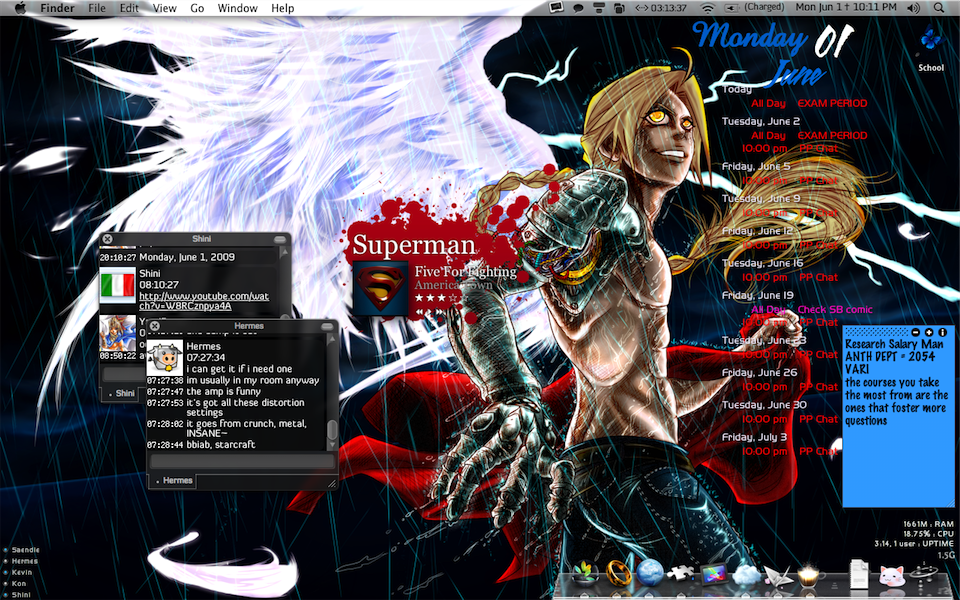Click the sticky note minus button
960x600 pixels.
coord(915,332)
